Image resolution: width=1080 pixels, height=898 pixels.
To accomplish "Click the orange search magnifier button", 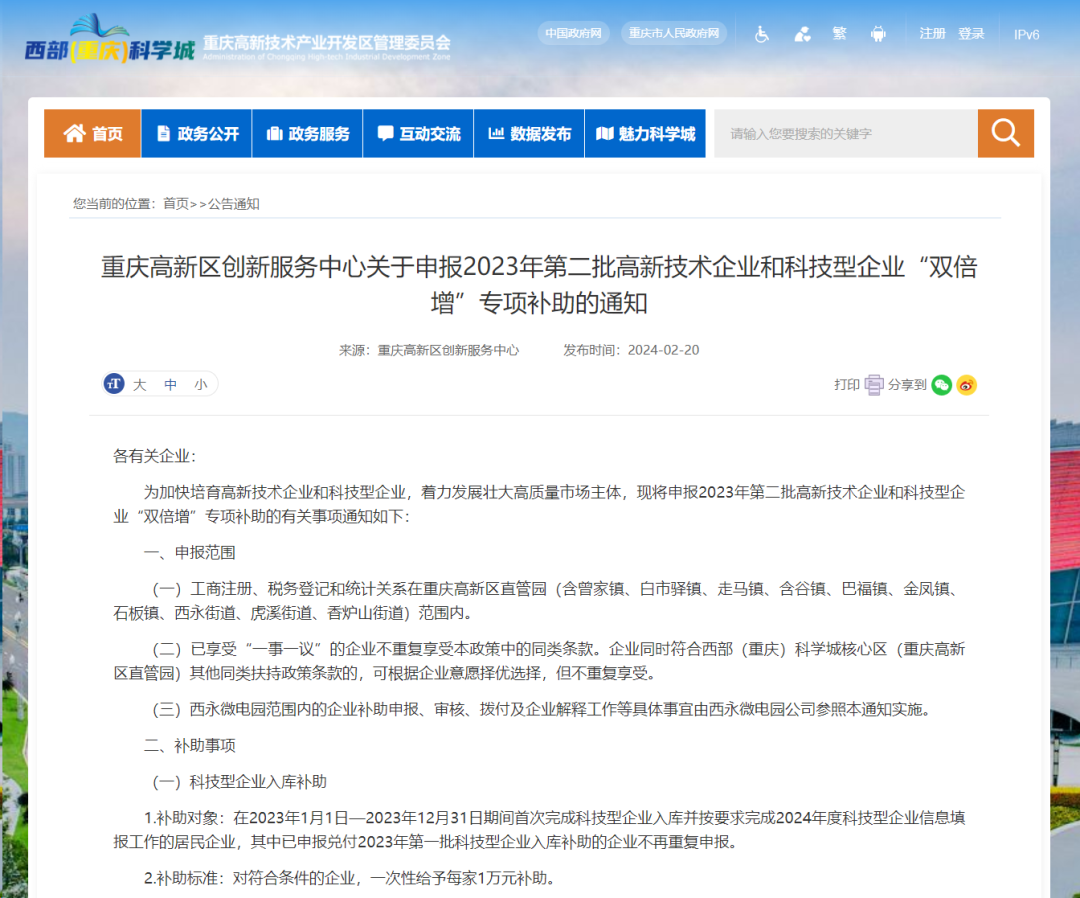I will click(x=1005, y=133).
